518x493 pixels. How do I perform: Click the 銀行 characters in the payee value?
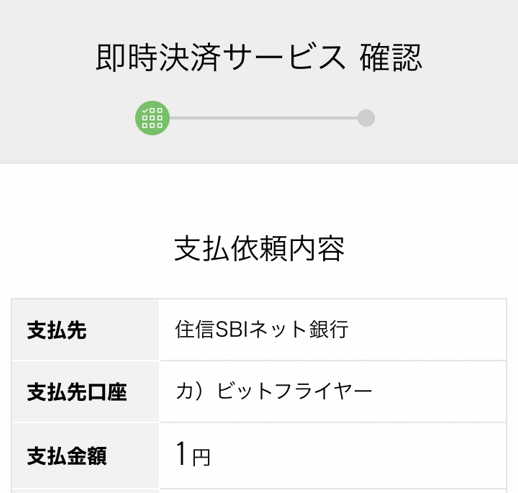329,329
